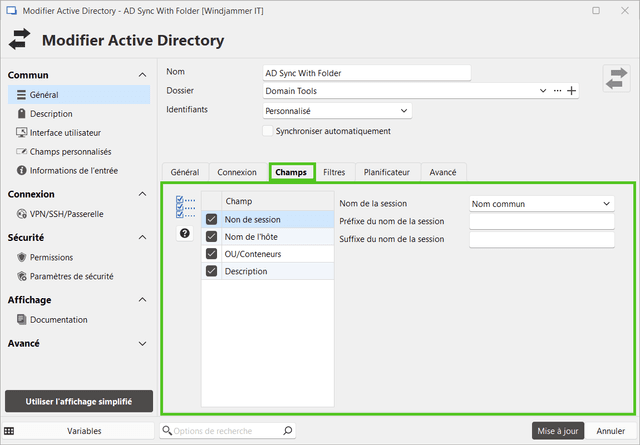Click the Préfixe du nom de session field
640x445 pixels.
[541, 221]
